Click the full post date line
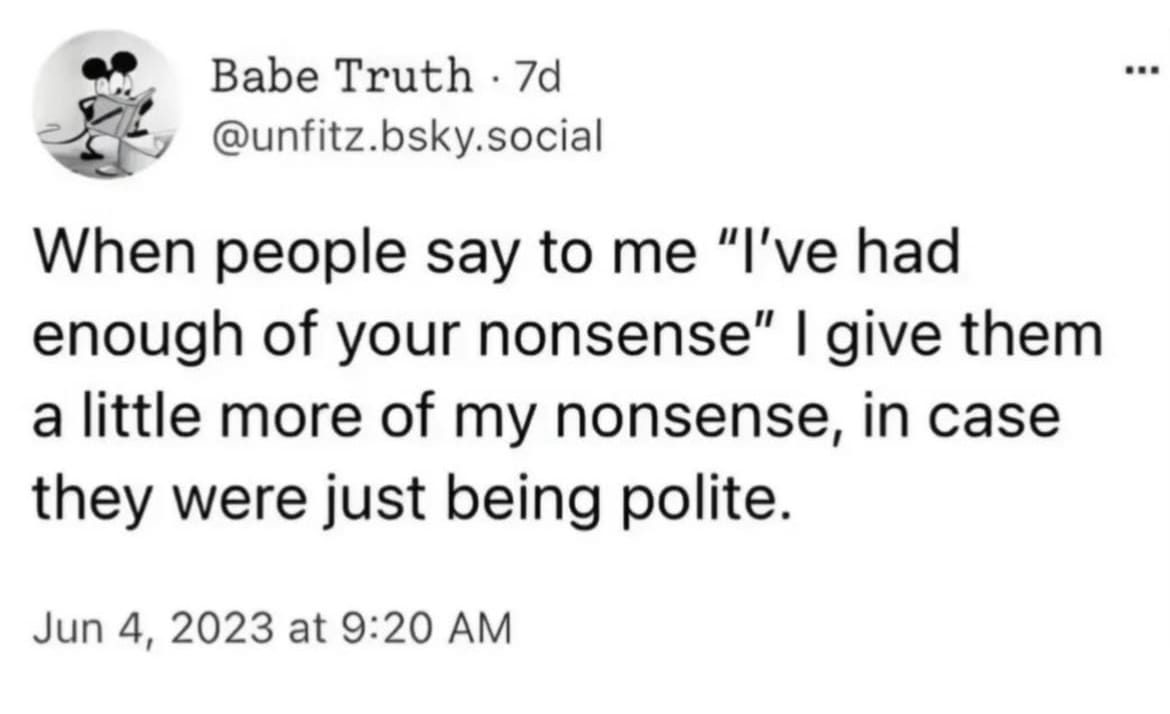The image size is (1170, 714). [272, 629]
